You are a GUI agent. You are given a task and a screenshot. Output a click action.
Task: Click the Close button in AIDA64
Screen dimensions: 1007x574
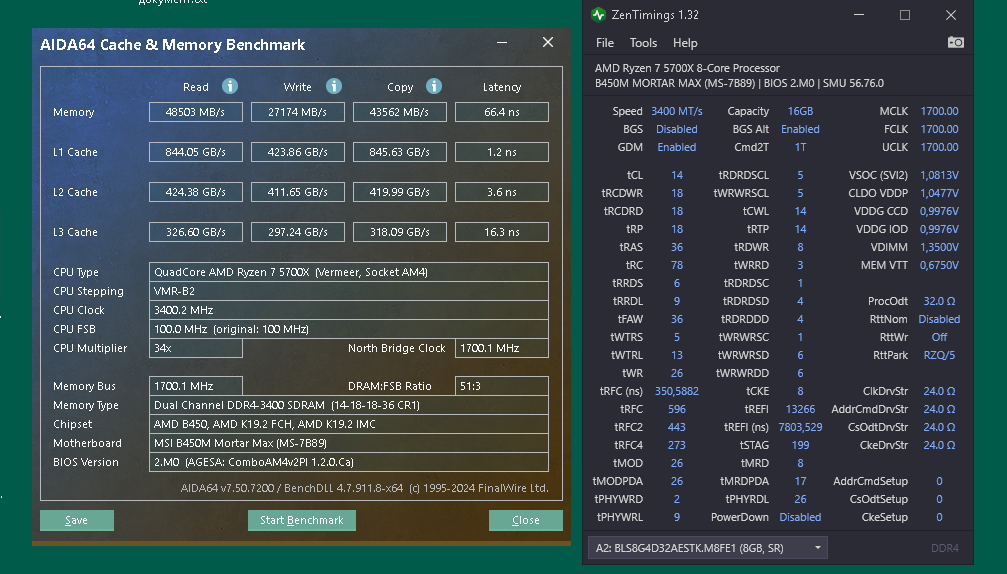coord(525,520)
